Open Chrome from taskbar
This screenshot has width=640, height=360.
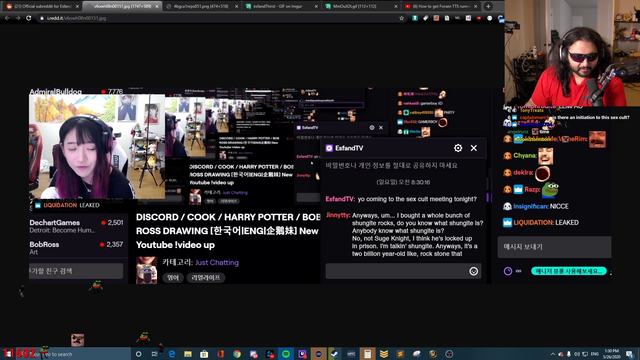[x=237, y=354]
